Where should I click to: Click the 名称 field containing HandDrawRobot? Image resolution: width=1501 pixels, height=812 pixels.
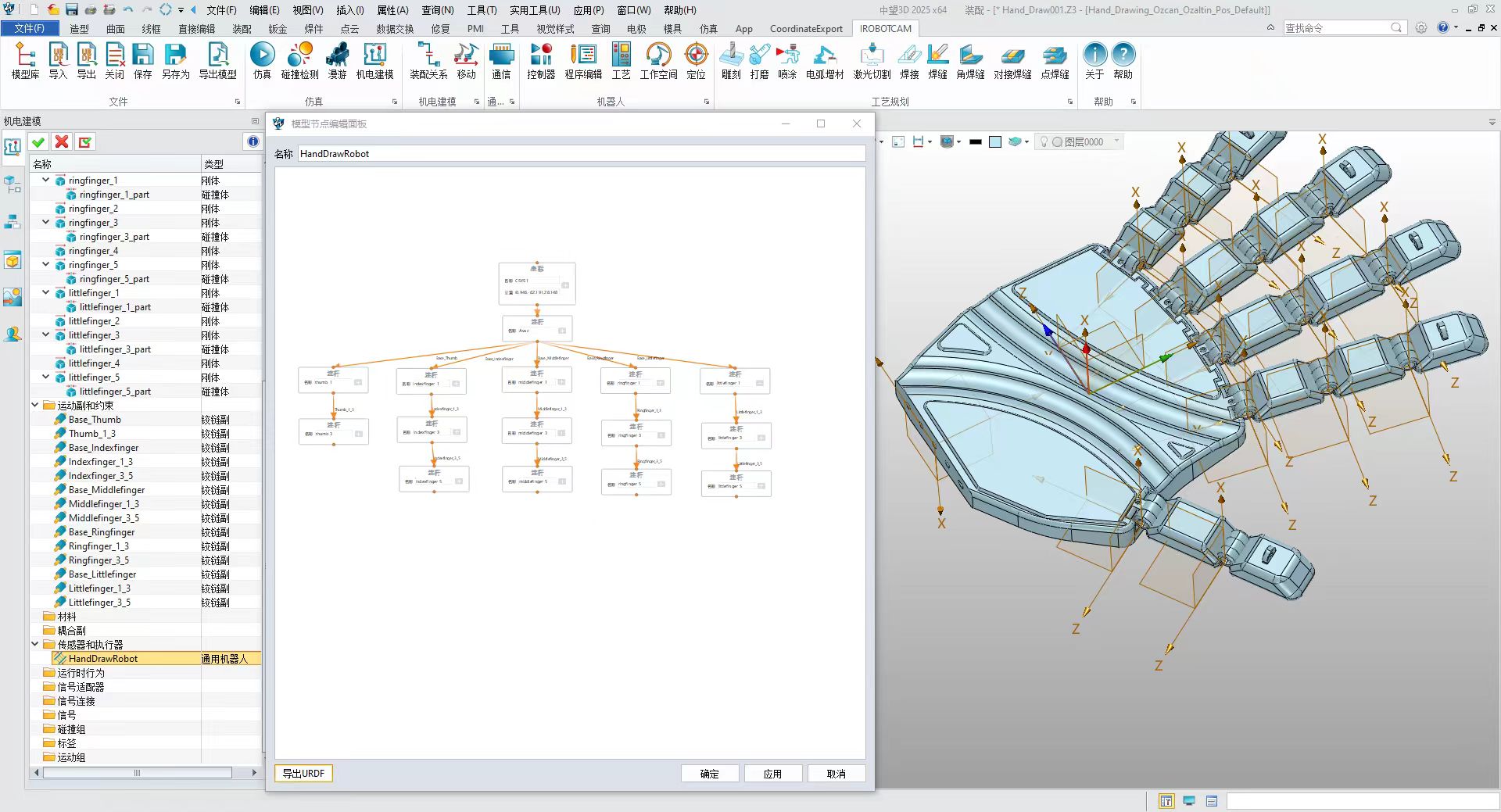point(581,154)
